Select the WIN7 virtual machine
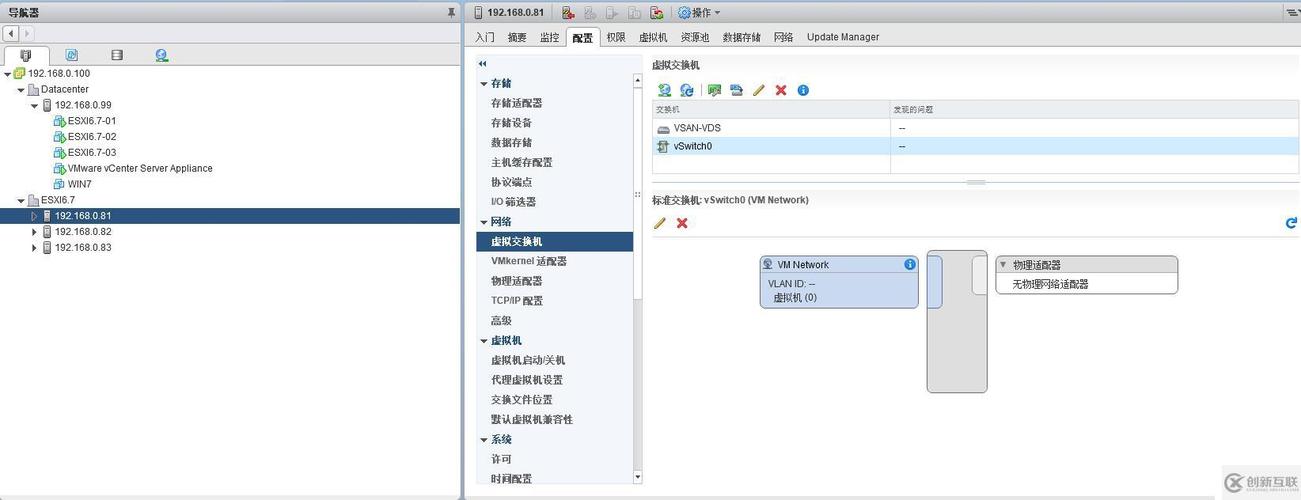Screen dimensions: 1301x500 [x=79, y=184]
